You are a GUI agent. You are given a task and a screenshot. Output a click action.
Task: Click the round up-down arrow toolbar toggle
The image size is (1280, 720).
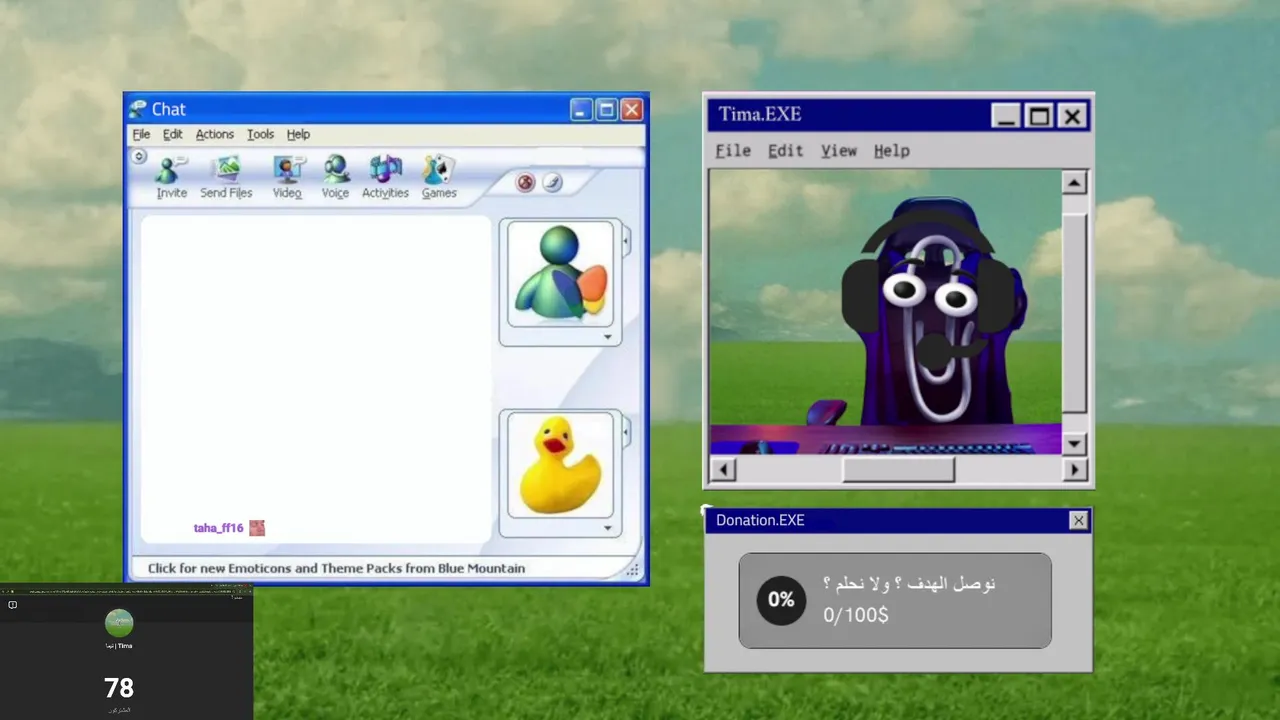coord(140,156)
